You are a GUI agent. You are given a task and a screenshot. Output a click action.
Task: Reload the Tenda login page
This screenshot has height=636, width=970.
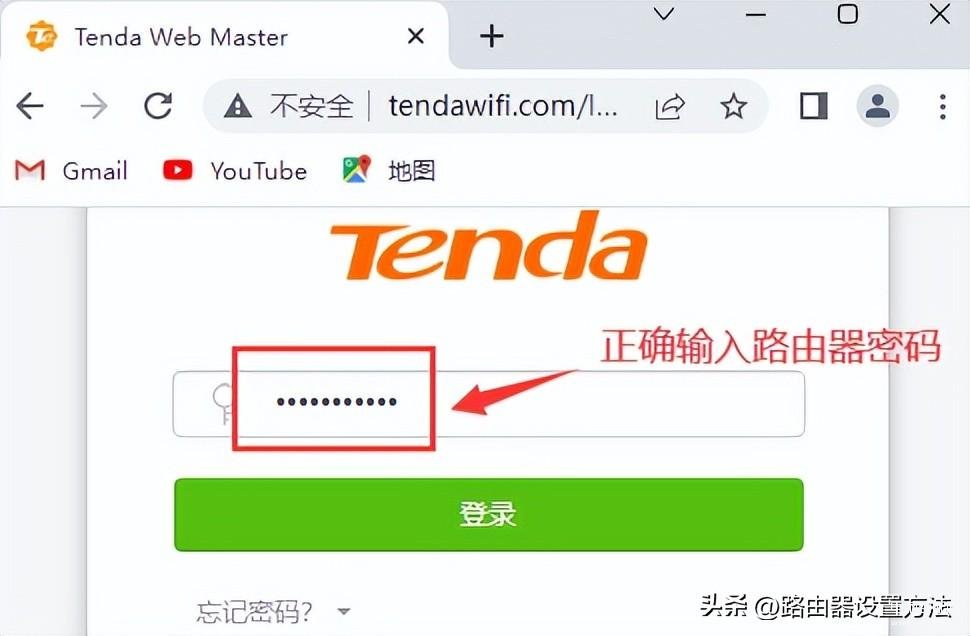coord(158,106)
